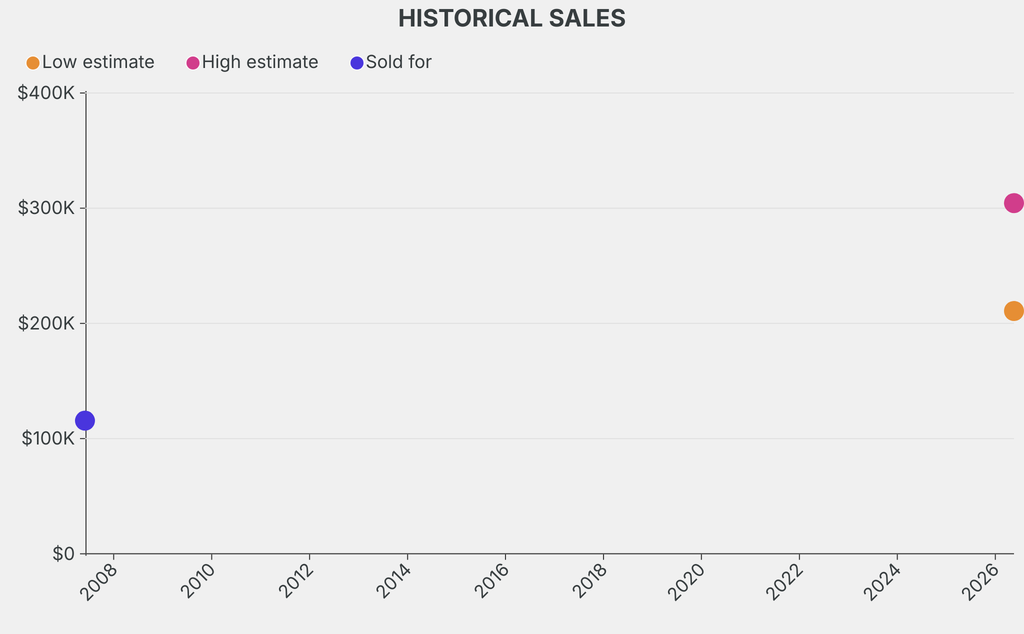Click the $100K y-axis label
1024x634 pixels.
[47, 439]
